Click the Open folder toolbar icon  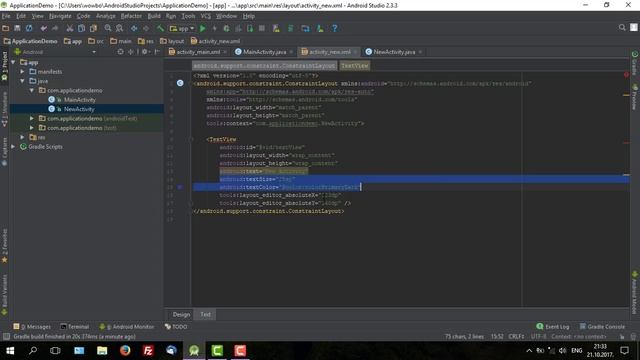6,28
